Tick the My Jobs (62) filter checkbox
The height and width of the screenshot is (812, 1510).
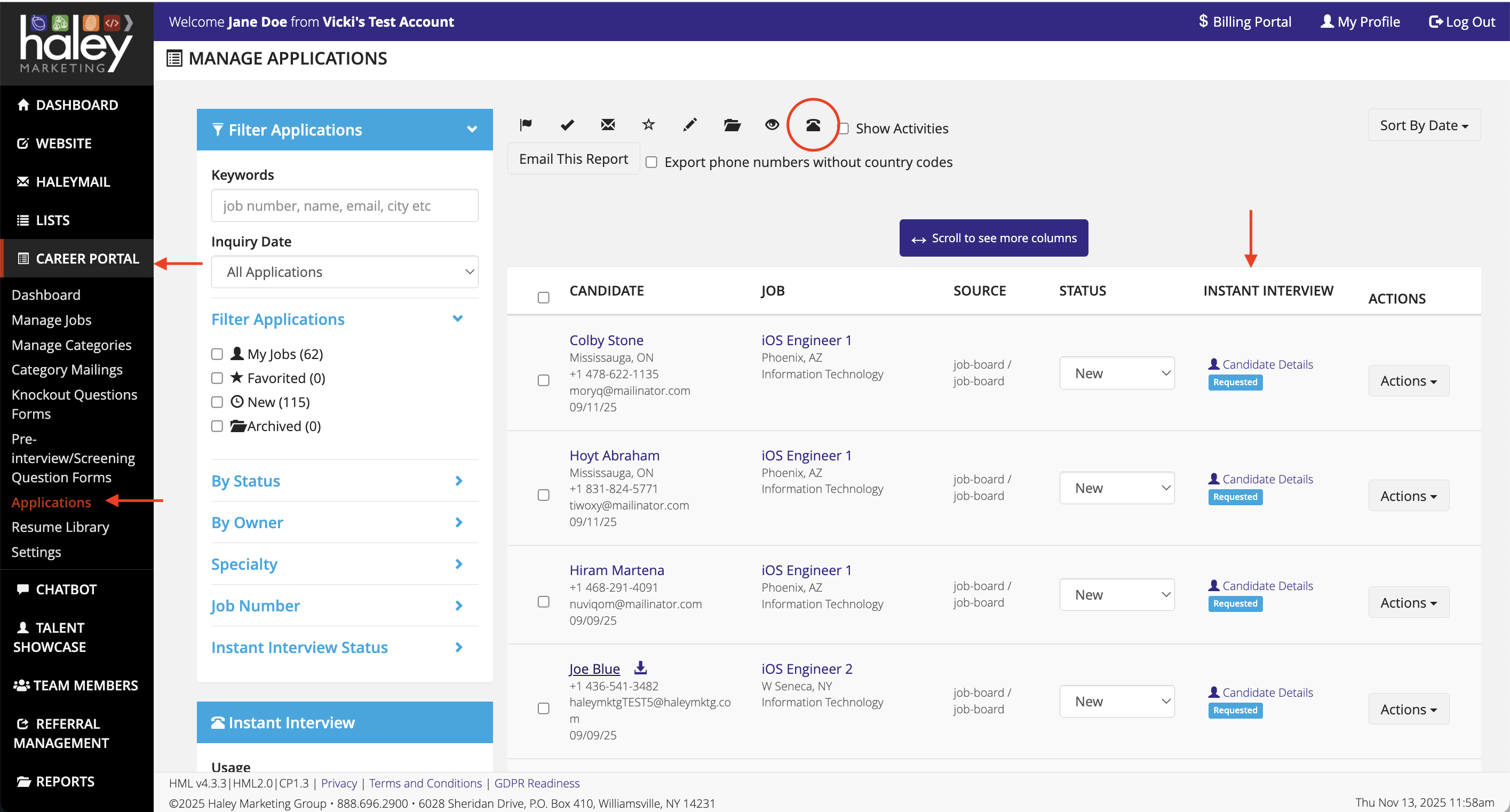(217, 354)
